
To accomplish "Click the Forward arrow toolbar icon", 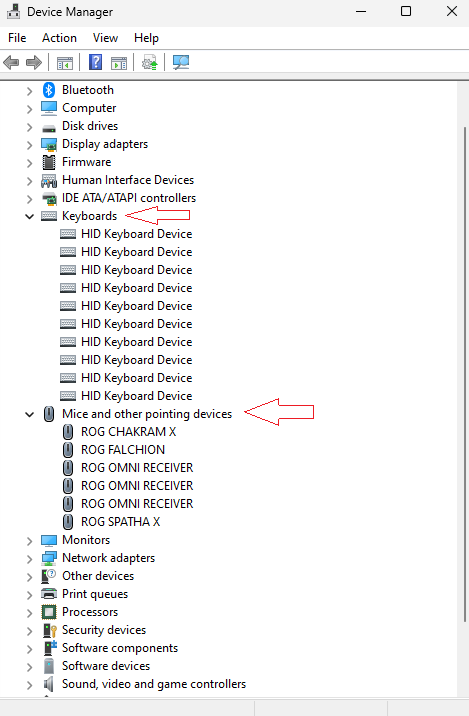I will [x=34, y=62].
